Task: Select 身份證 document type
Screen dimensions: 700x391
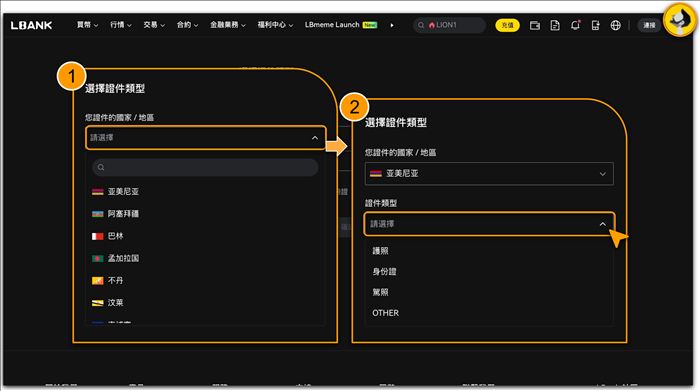Action: click(384, 271)
